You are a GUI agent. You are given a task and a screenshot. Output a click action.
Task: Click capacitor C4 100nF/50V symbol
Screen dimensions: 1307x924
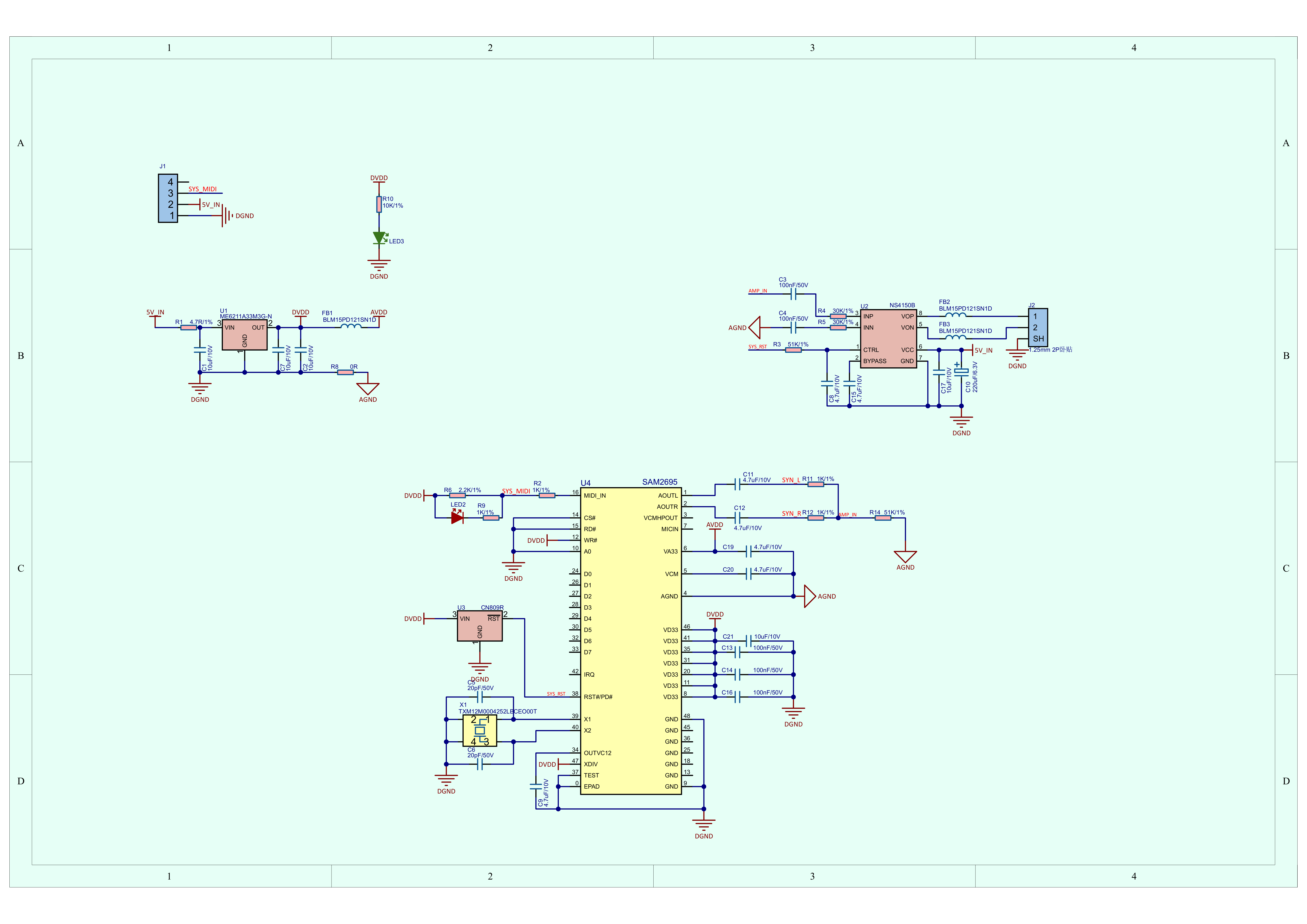(x=794, y=328)
